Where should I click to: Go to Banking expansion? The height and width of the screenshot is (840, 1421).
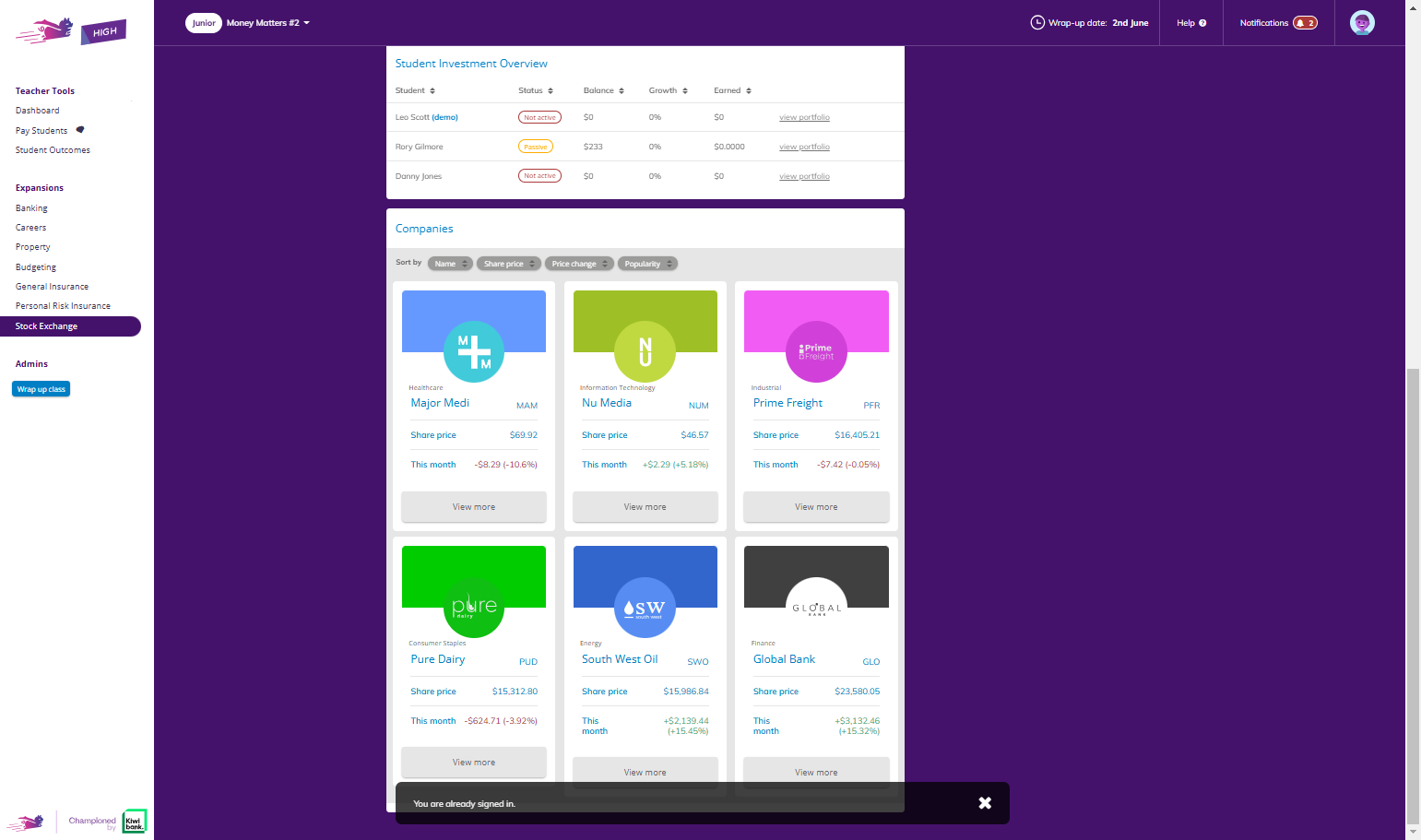[x=31, y=208]
